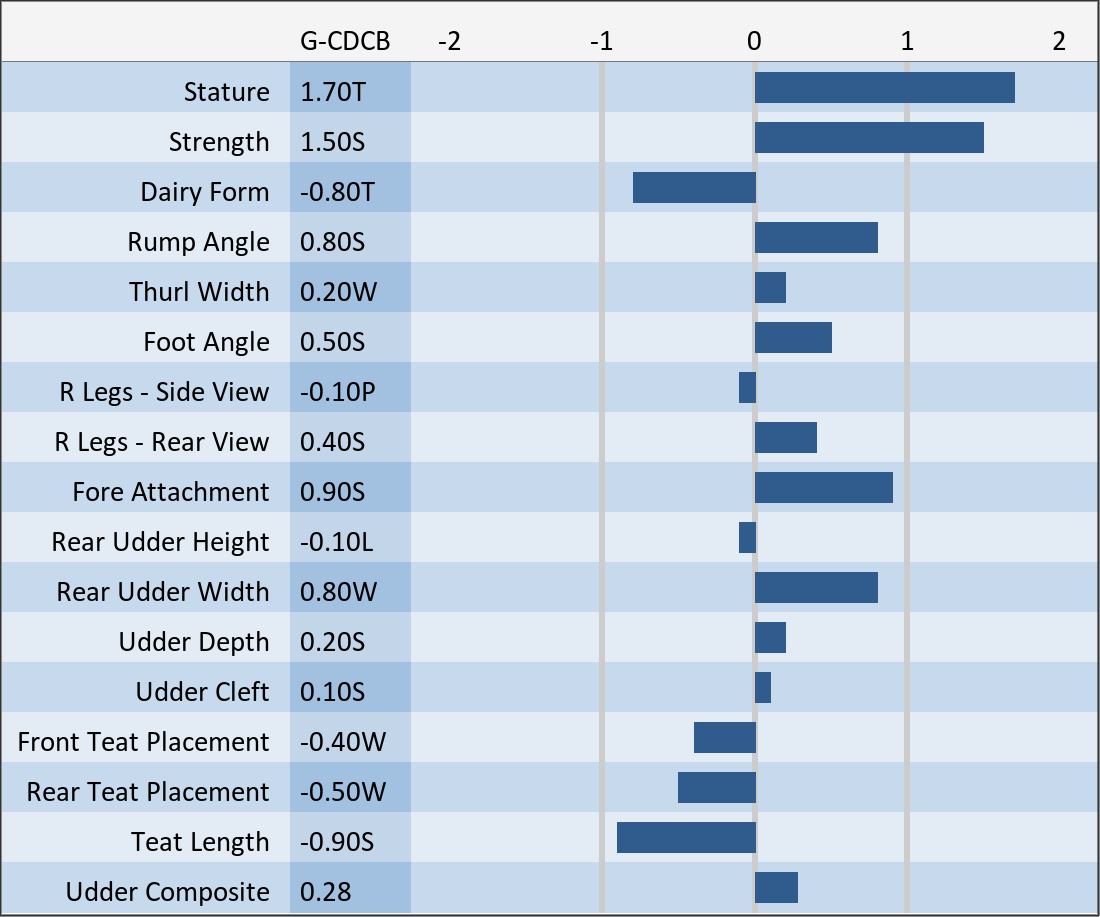The width and height of the screenshot is (1100, 917).
Task: Click the axis label 2 in the header
Action: pos(1058,41)
